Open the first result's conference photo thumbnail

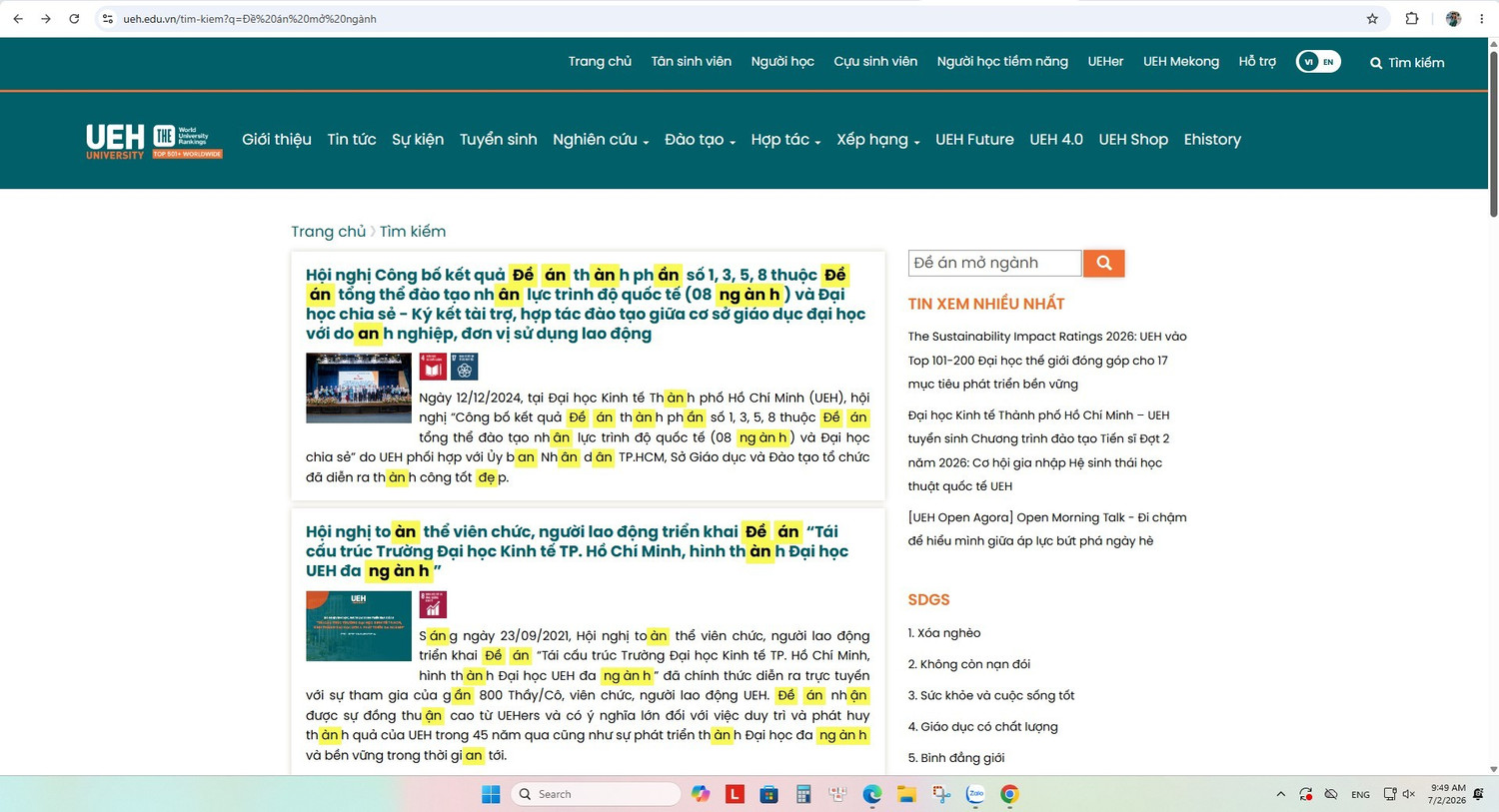click(359, 388)
